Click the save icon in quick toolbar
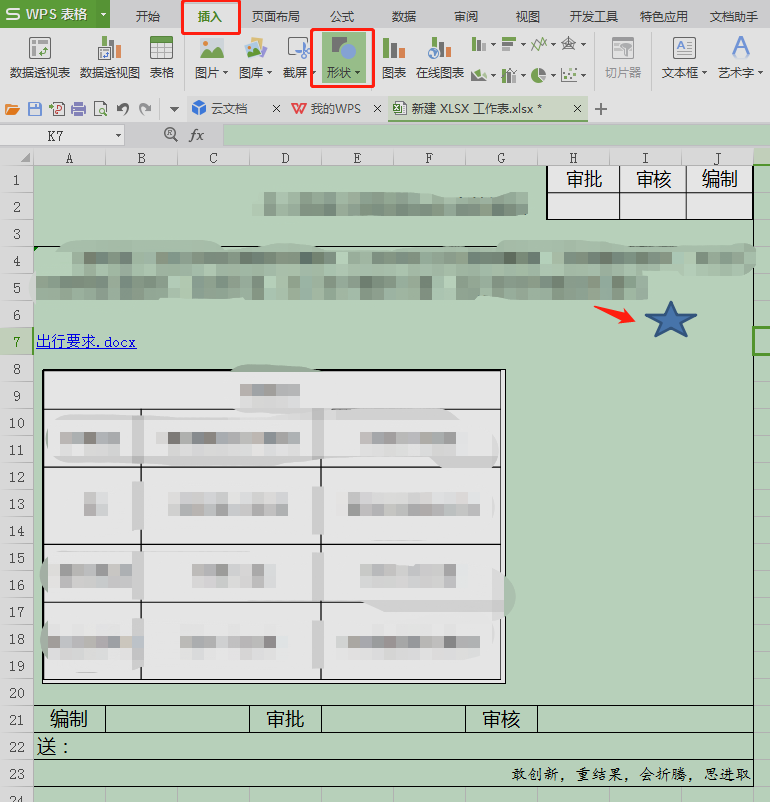 pos(35,109)
